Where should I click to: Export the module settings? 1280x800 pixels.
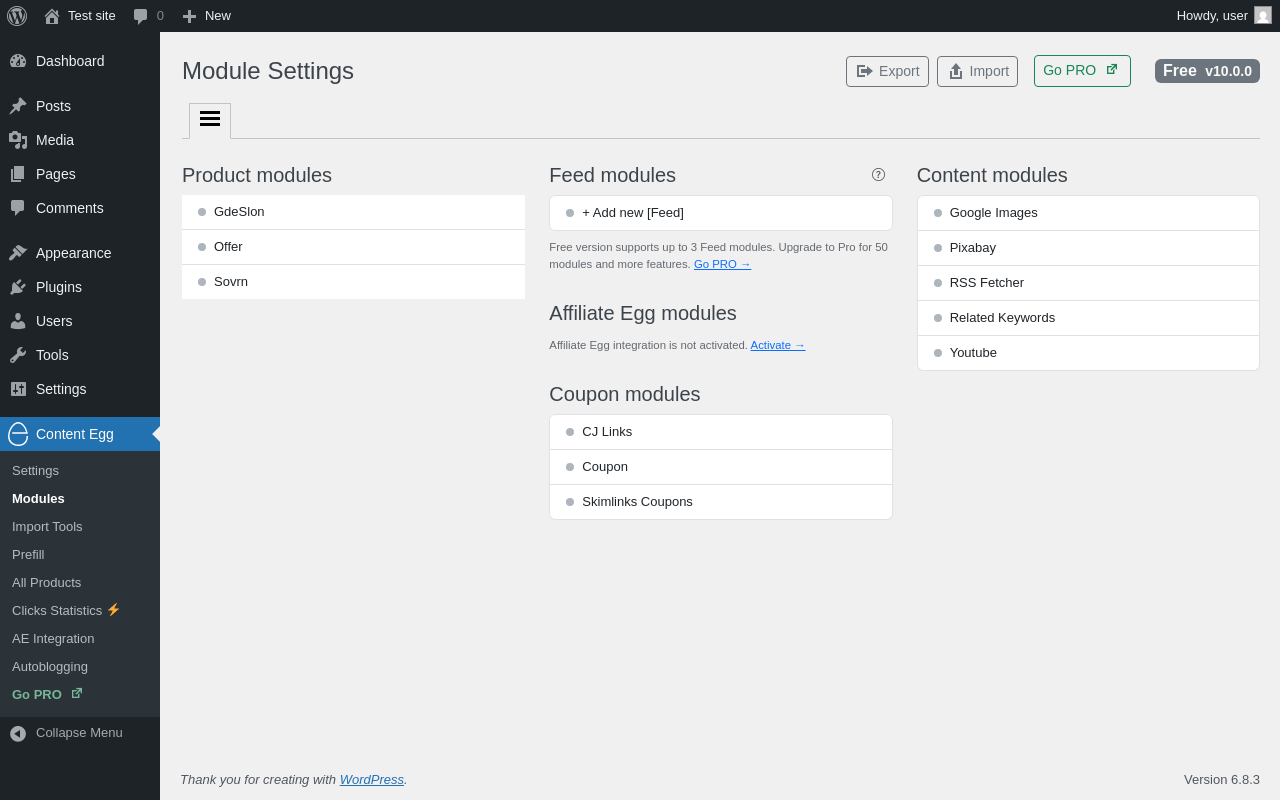pyautogui.click(x=887, y=71)
